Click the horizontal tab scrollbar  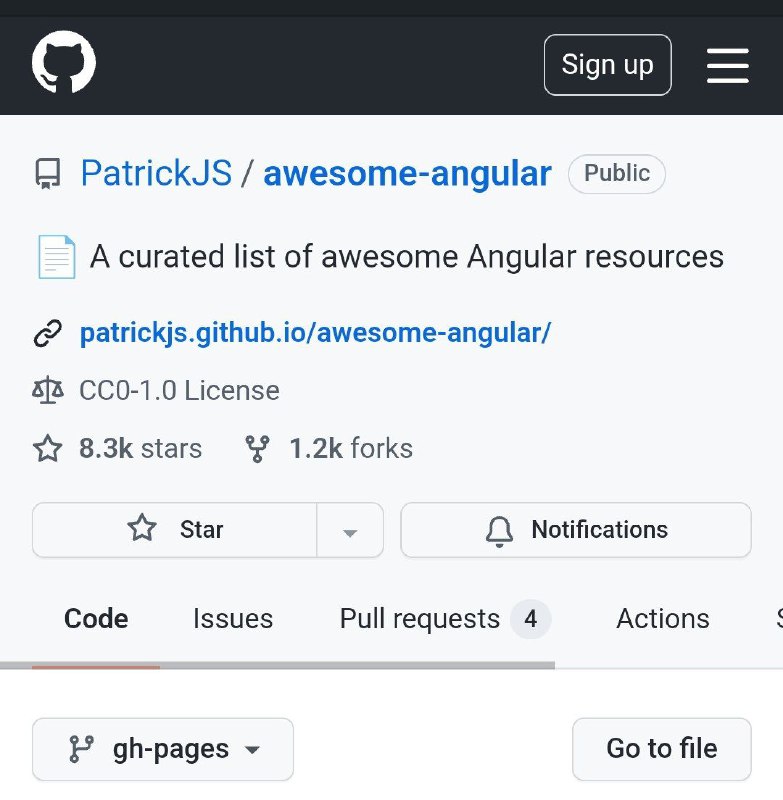[x=277, y=665]
